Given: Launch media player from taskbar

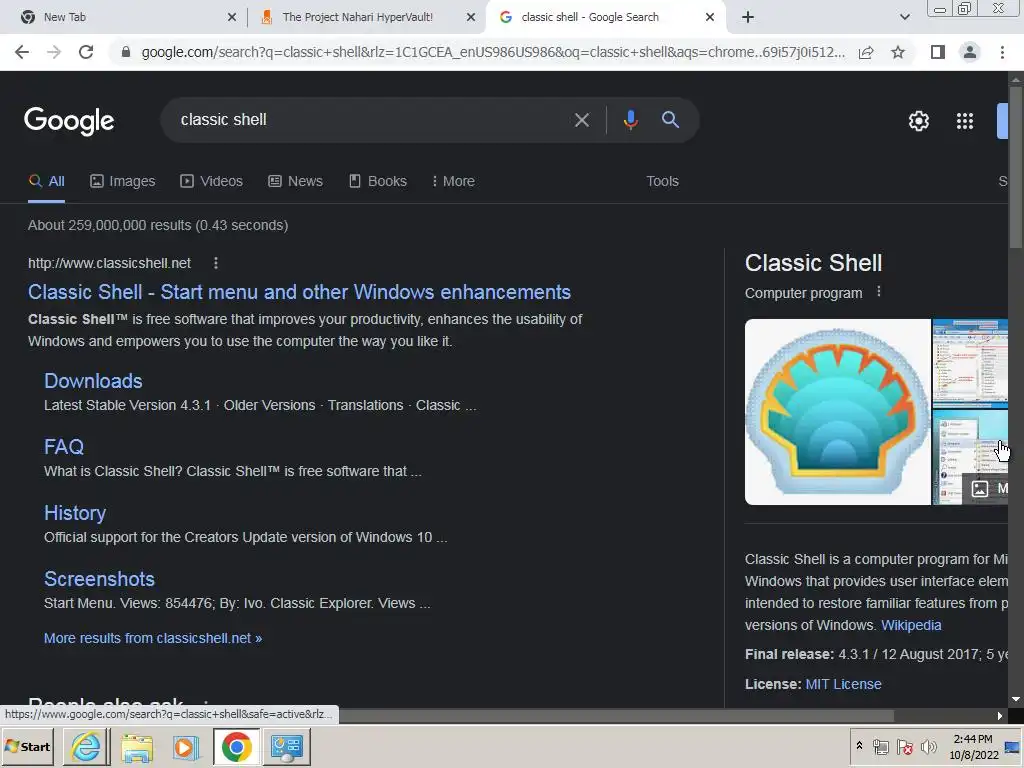Looking at the screenshot, I should point(186,747).
